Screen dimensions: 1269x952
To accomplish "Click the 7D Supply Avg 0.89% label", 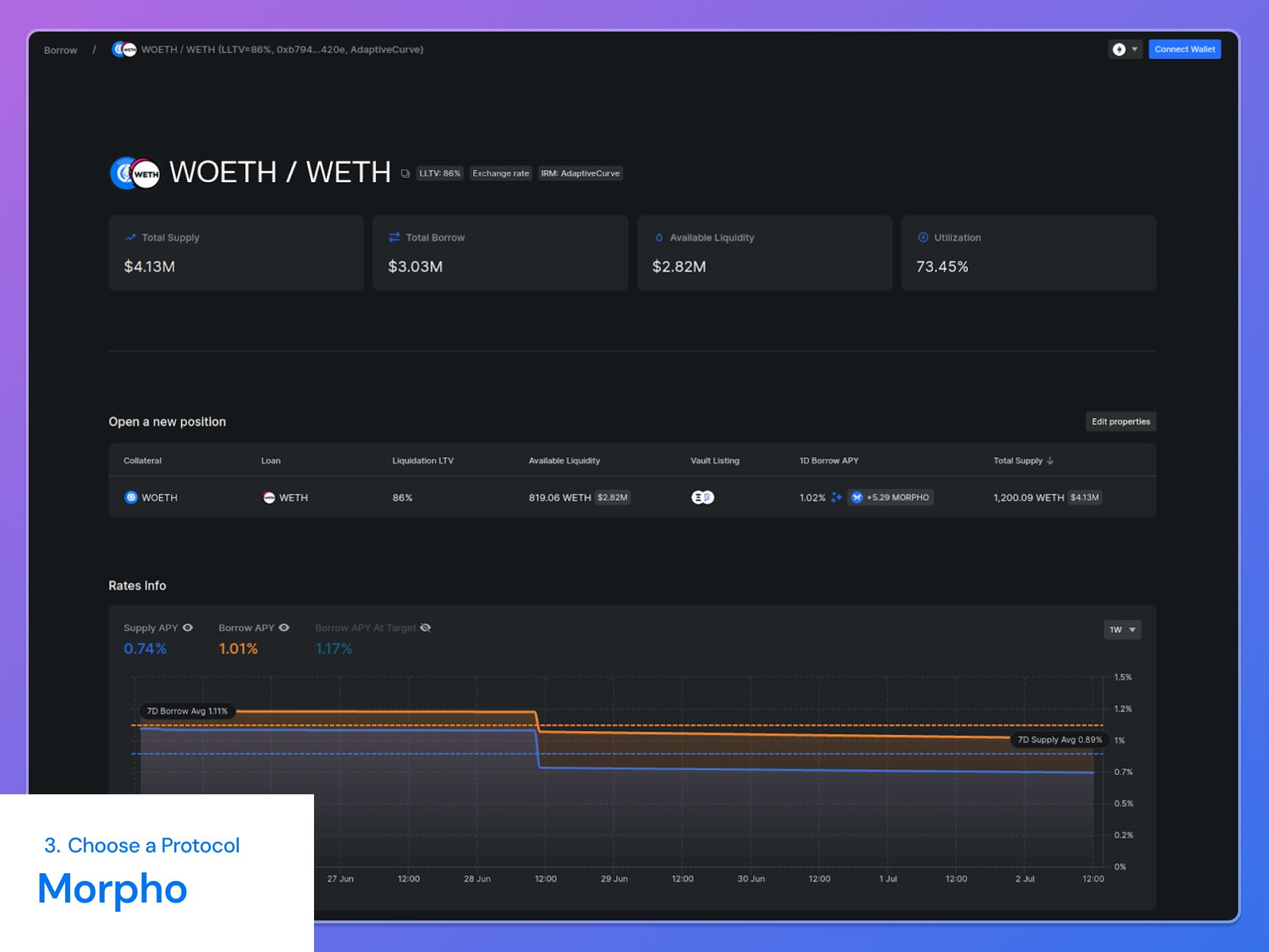I will (1060, 740).
